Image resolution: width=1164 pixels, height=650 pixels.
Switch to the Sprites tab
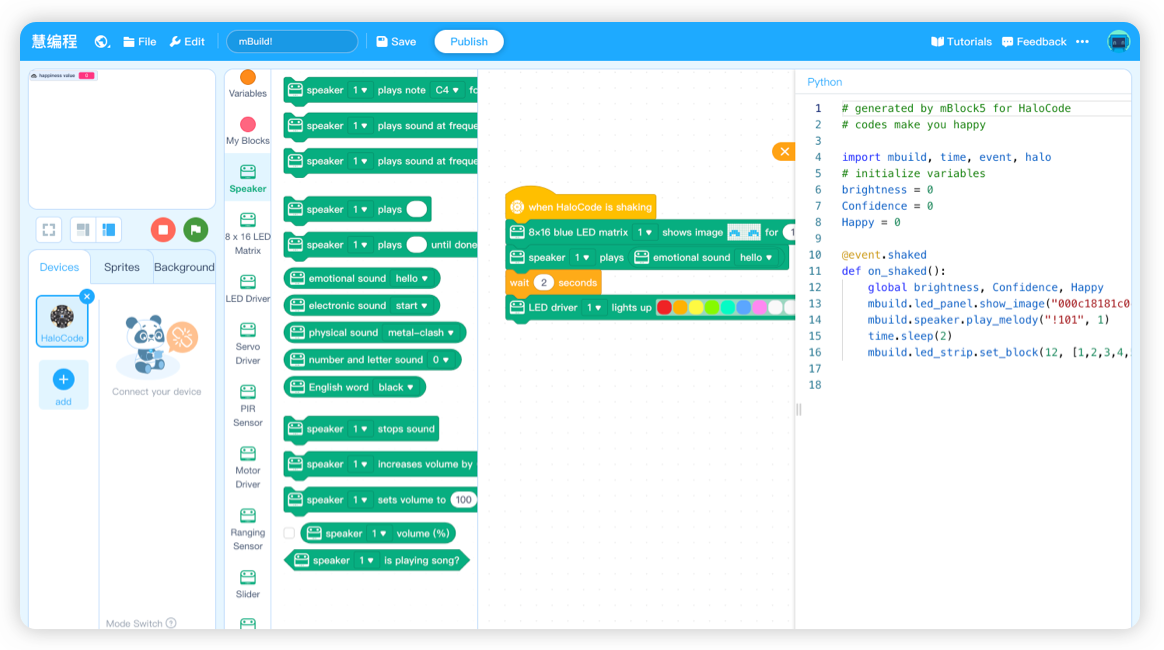click(122, 267)
